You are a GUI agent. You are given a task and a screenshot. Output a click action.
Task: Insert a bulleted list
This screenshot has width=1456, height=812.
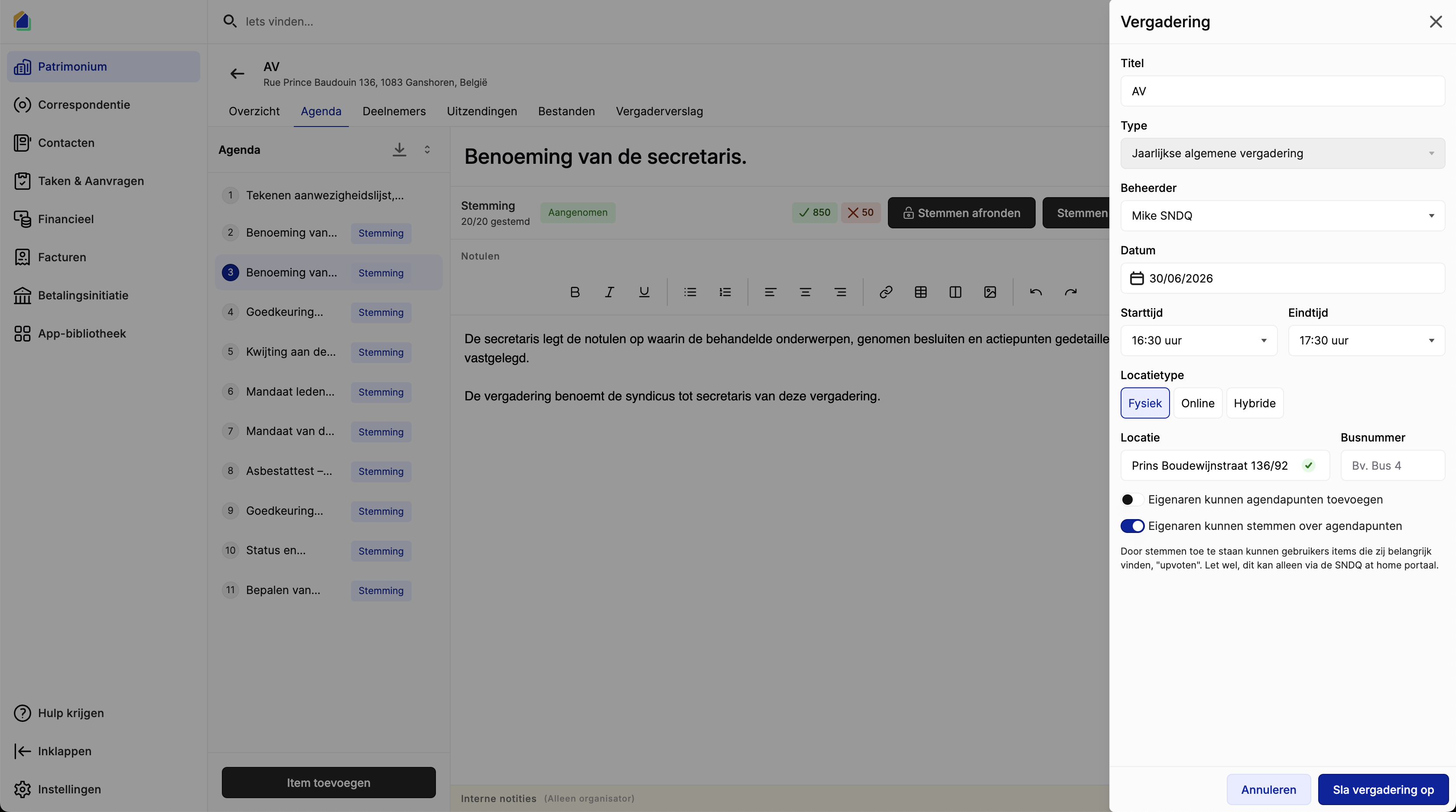690,292
